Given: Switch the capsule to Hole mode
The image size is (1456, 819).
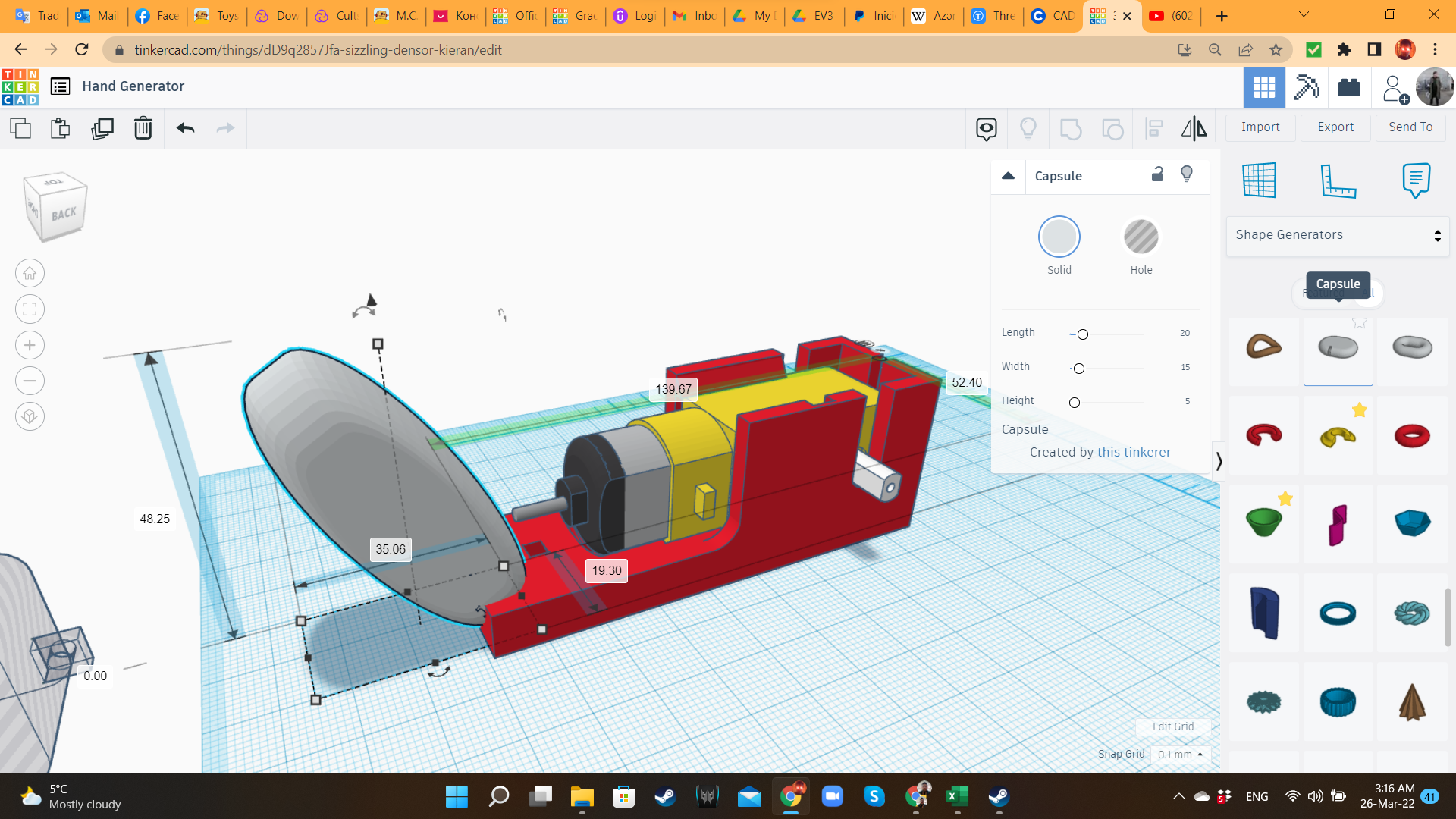Looking at the screenshot, I should pyautogui.click(x=1141, y=237).
